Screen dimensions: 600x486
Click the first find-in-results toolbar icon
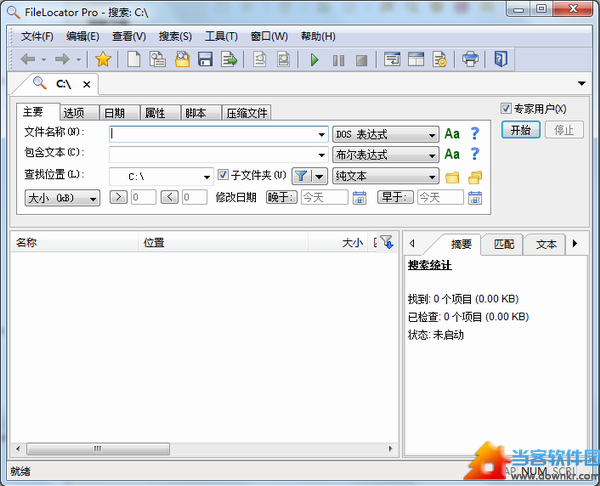(260, 59)
